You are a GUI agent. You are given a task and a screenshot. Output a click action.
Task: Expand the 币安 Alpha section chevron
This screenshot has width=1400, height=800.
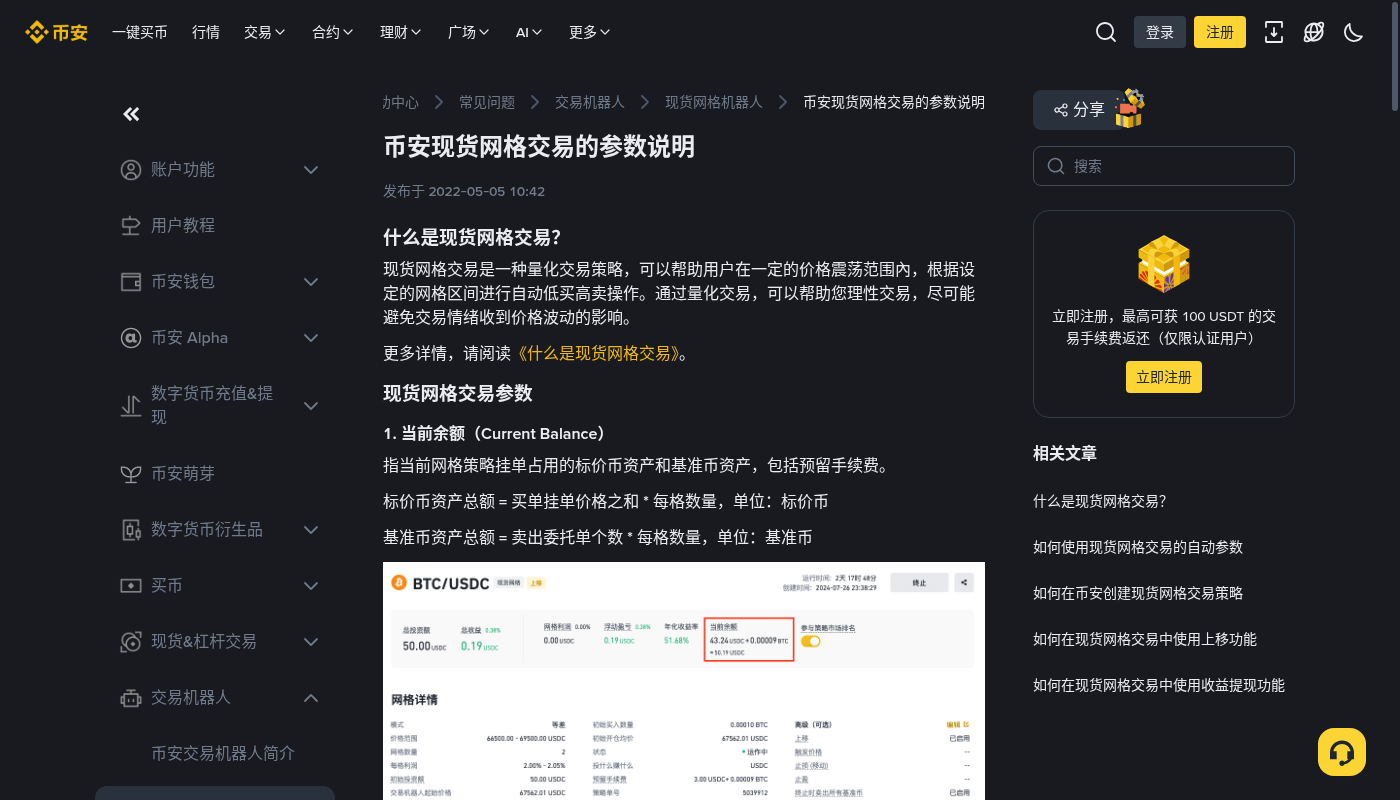pos(311,338)
